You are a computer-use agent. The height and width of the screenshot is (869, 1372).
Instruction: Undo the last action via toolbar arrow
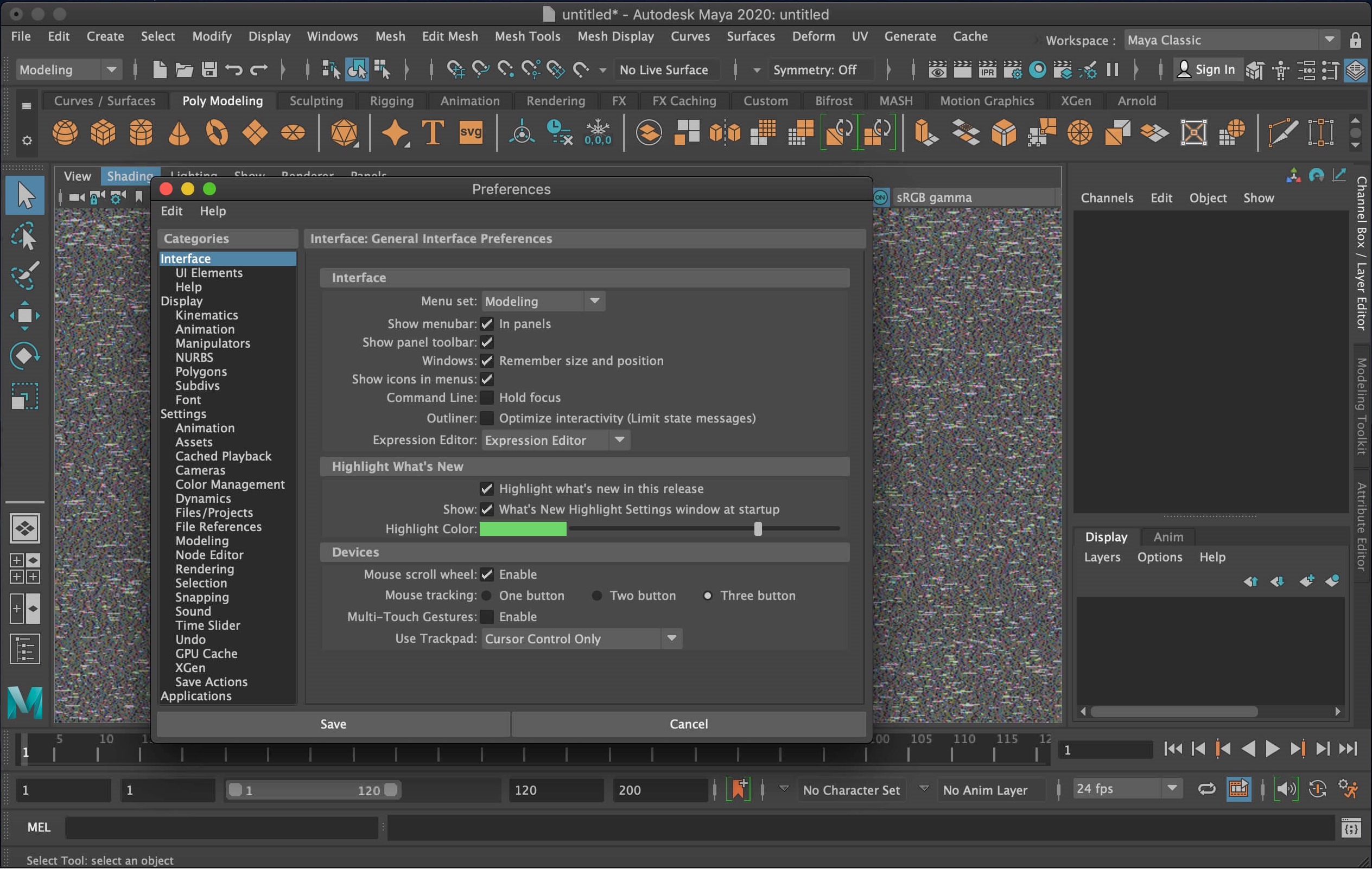233,69
